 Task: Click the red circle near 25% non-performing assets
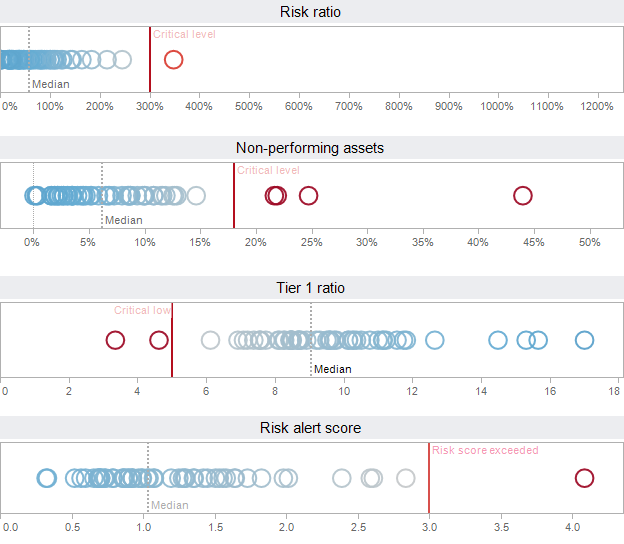(x=308, y=196)
